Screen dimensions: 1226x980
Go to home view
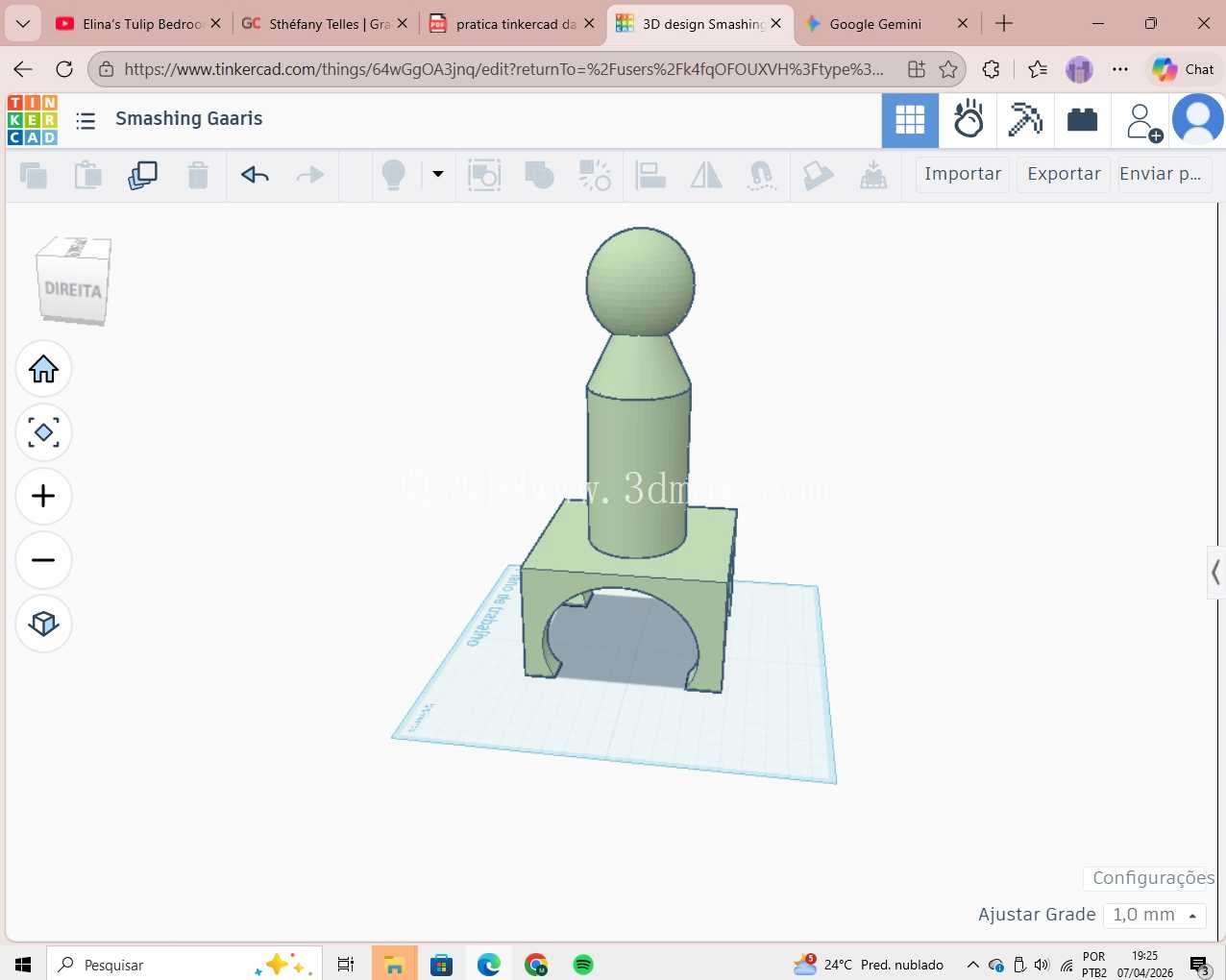point(43,369)
